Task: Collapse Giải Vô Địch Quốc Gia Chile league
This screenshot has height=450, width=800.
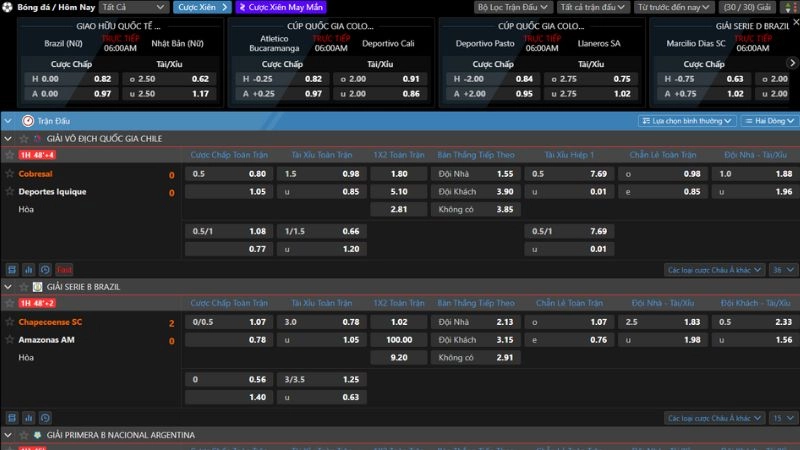Action: (x=8, y=139)
